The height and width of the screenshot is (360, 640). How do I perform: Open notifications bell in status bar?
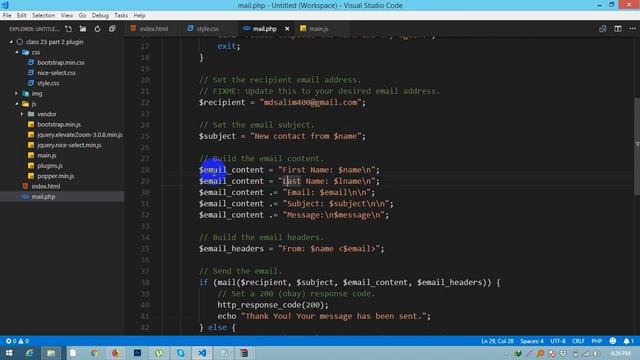[x=628, y=341]
